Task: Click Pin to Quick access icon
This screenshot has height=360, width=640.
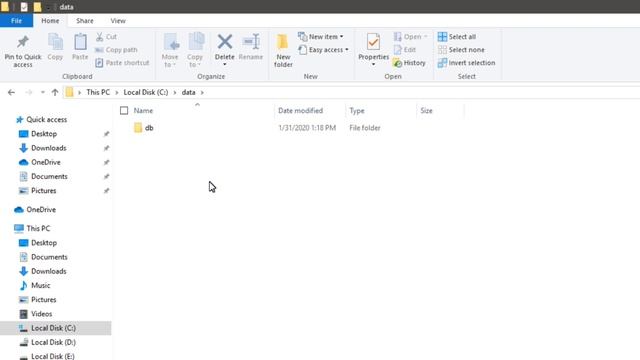Action: coord(23,42)
